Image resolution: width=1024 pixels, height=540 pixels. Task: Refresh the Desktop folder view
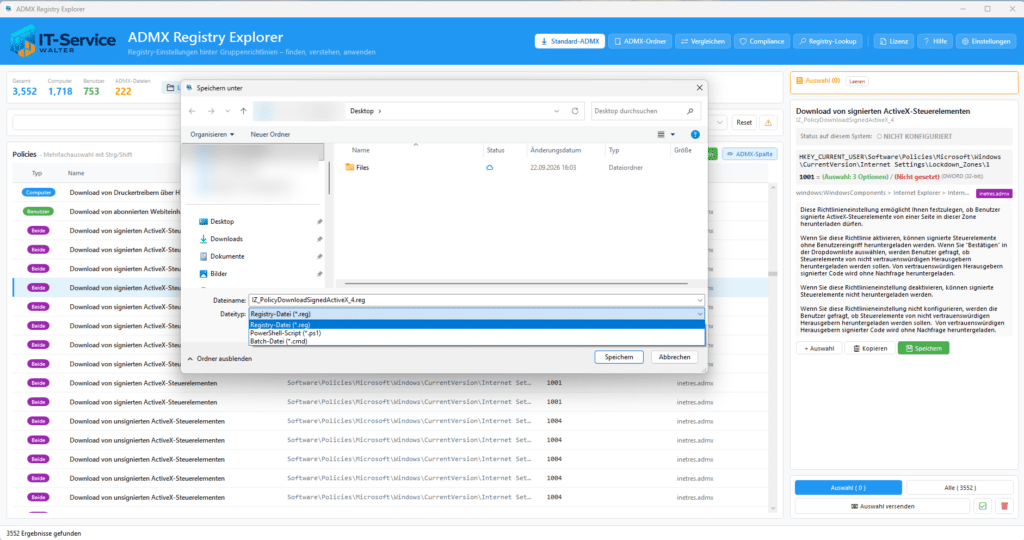575,111
